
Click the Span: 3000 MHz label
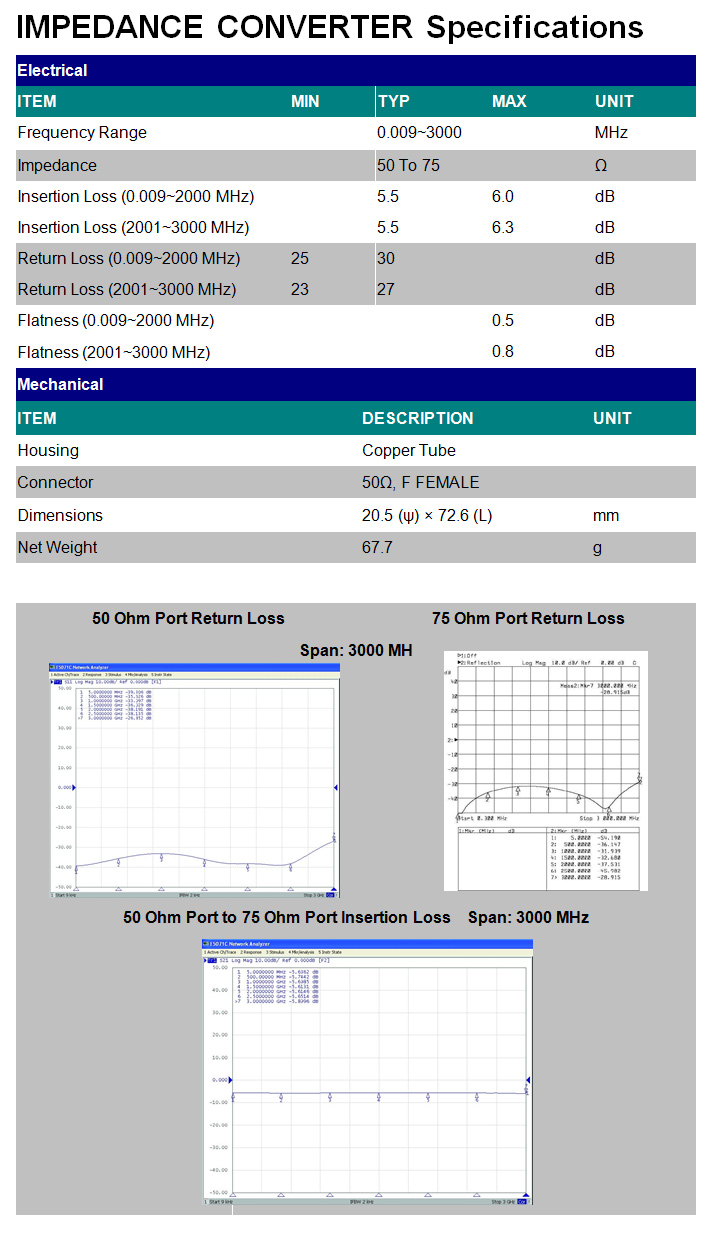(528, 917)
